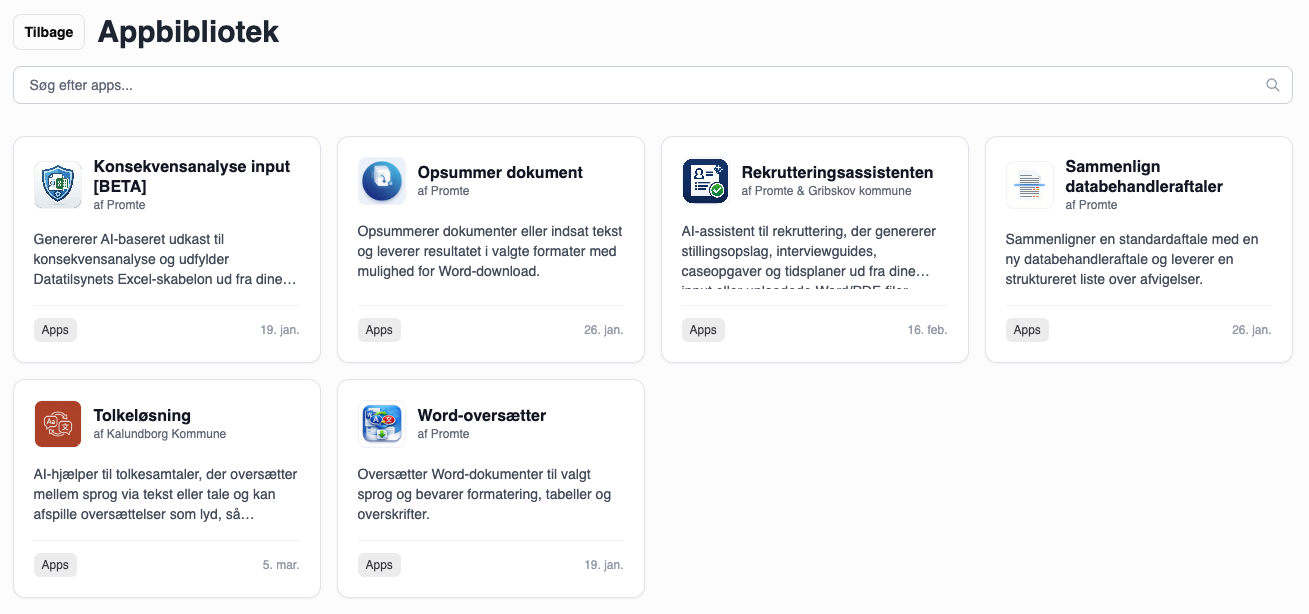Click the af Kalundborg Kommune author link
Image resolution: width=1309 pixels, height=614 pixels.
[160, 434]
